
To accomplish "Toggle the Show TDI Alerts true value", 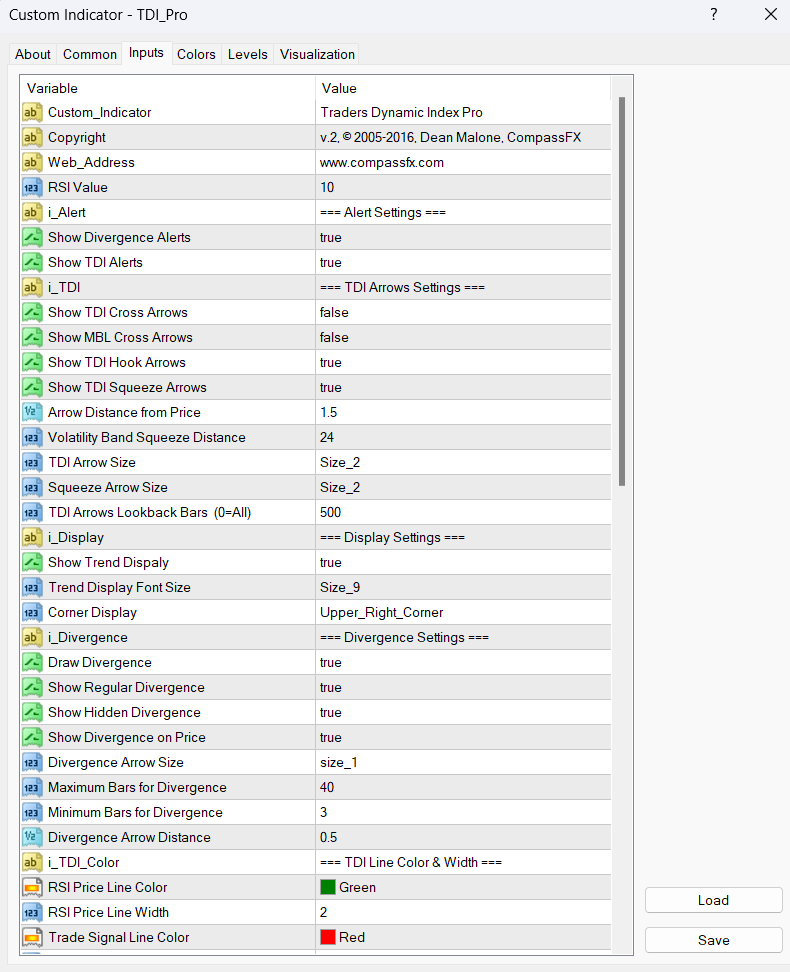I will point(331,262).
